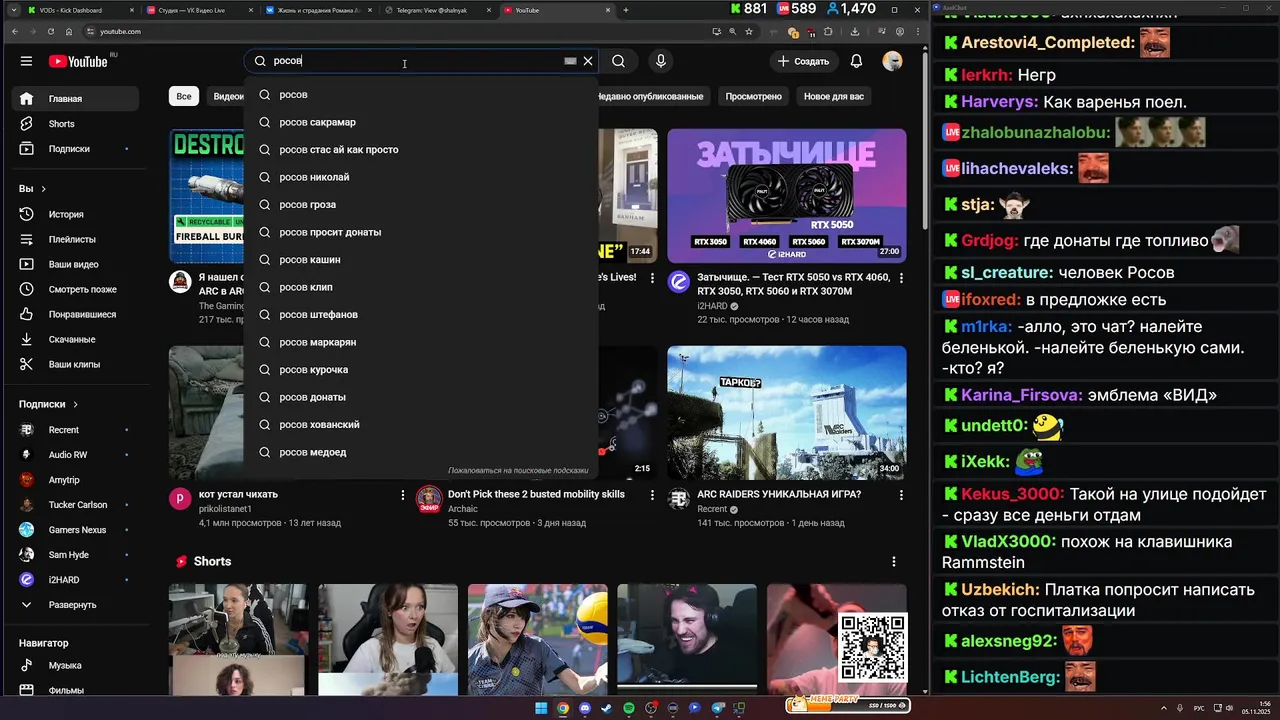The height and width of the screenshot is (720, 1280).
Task: Select the 'Новое для вас' chip
Action: tap(834, 96)
